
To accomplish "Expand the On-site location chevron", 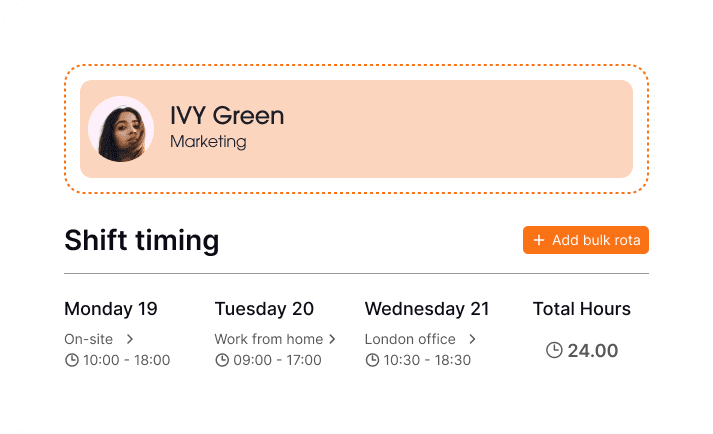I will pos(130,339).
